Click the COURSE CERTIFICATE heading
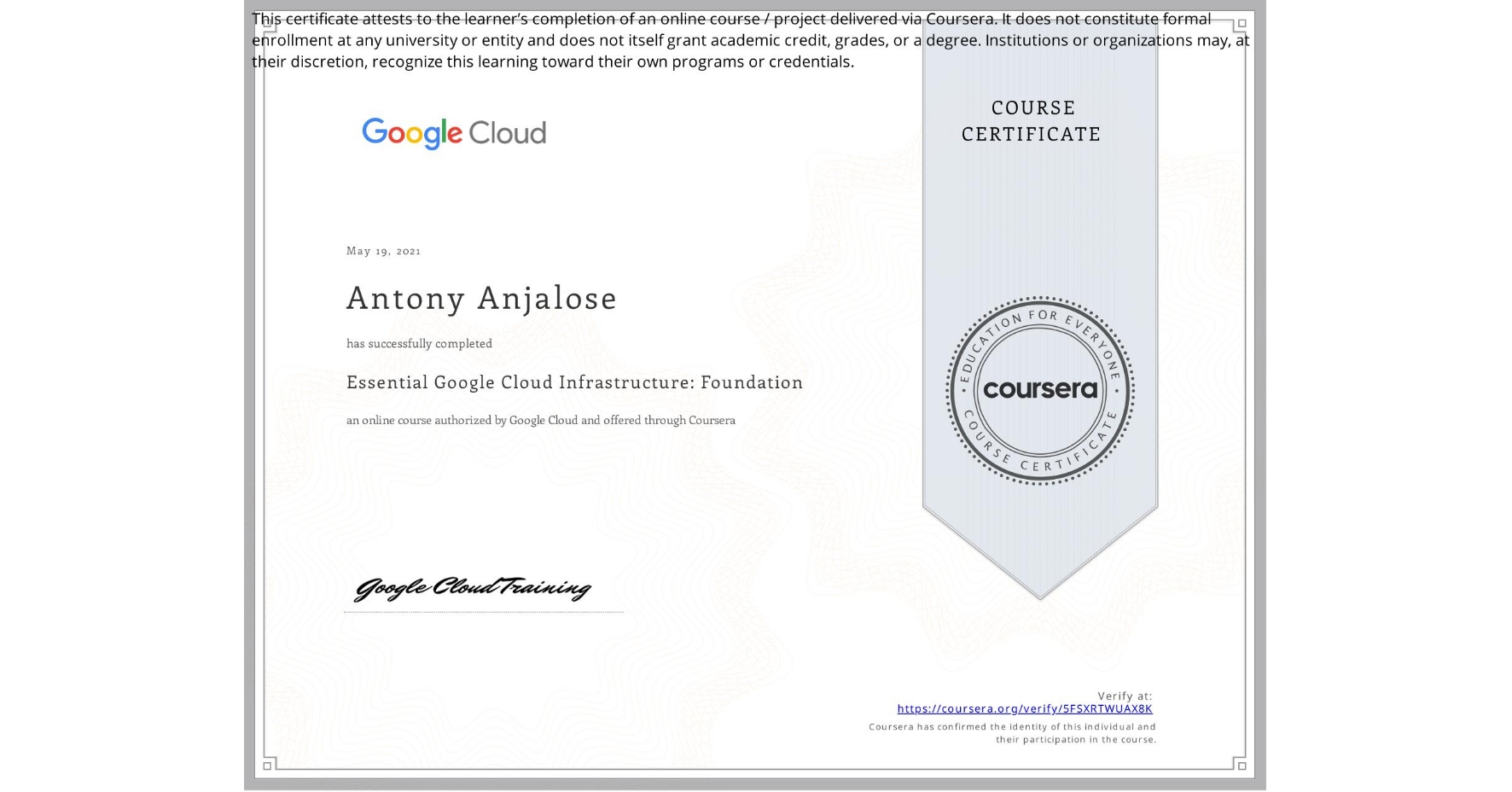The image size is (1512, 792). tap(1032, 120)
